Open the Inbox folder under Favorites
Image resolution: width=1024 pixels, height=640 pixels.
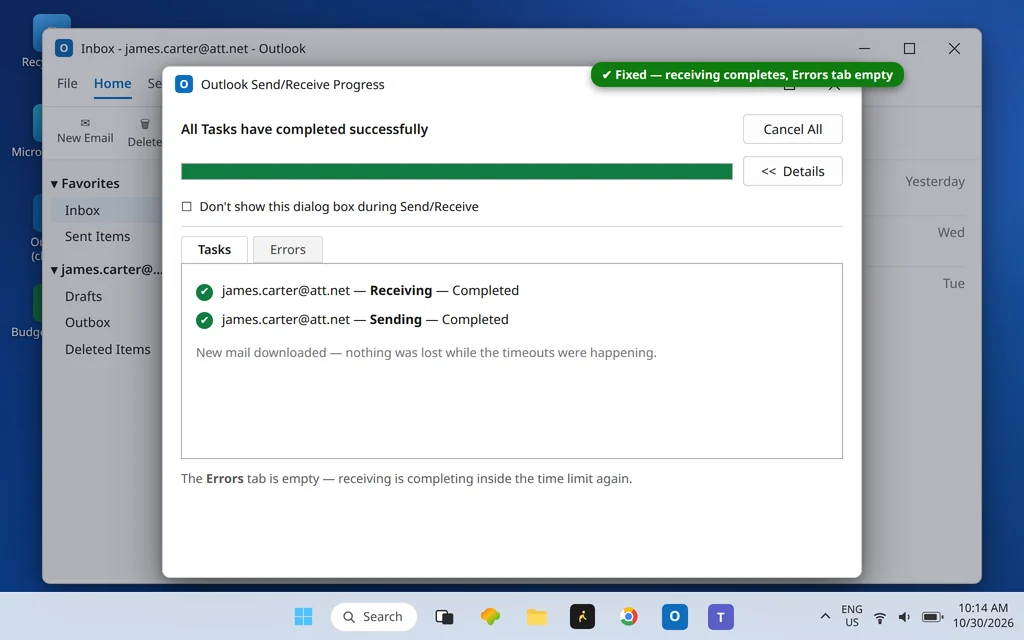pyautogui.click(x=106, y=210)
